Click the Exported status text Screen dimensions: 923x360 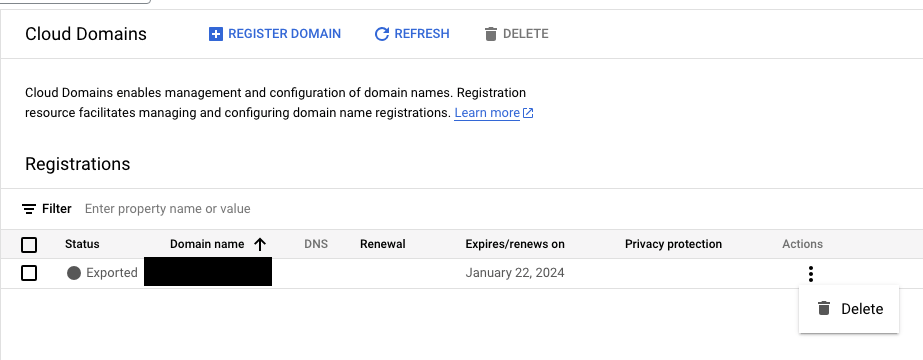tap(112, 273)
